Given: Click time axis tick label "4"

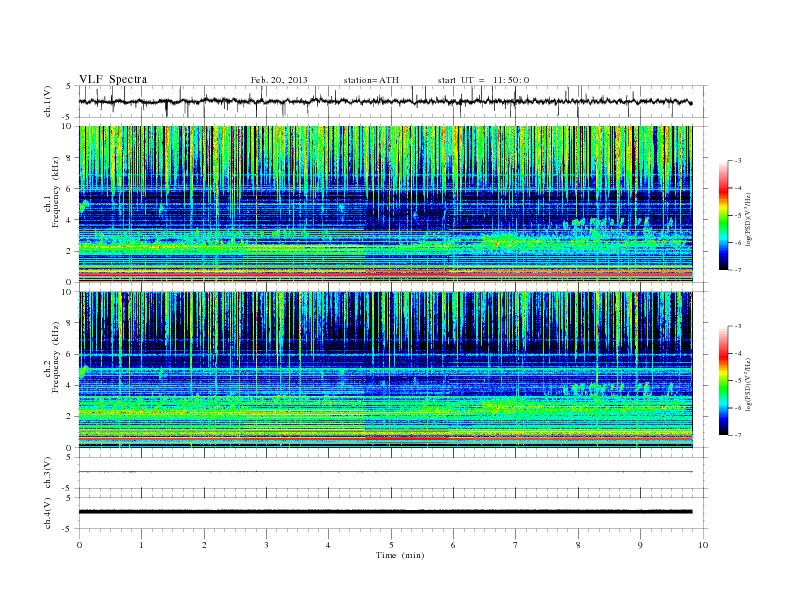Looking at the screenshot, I should tap(328, 545).
